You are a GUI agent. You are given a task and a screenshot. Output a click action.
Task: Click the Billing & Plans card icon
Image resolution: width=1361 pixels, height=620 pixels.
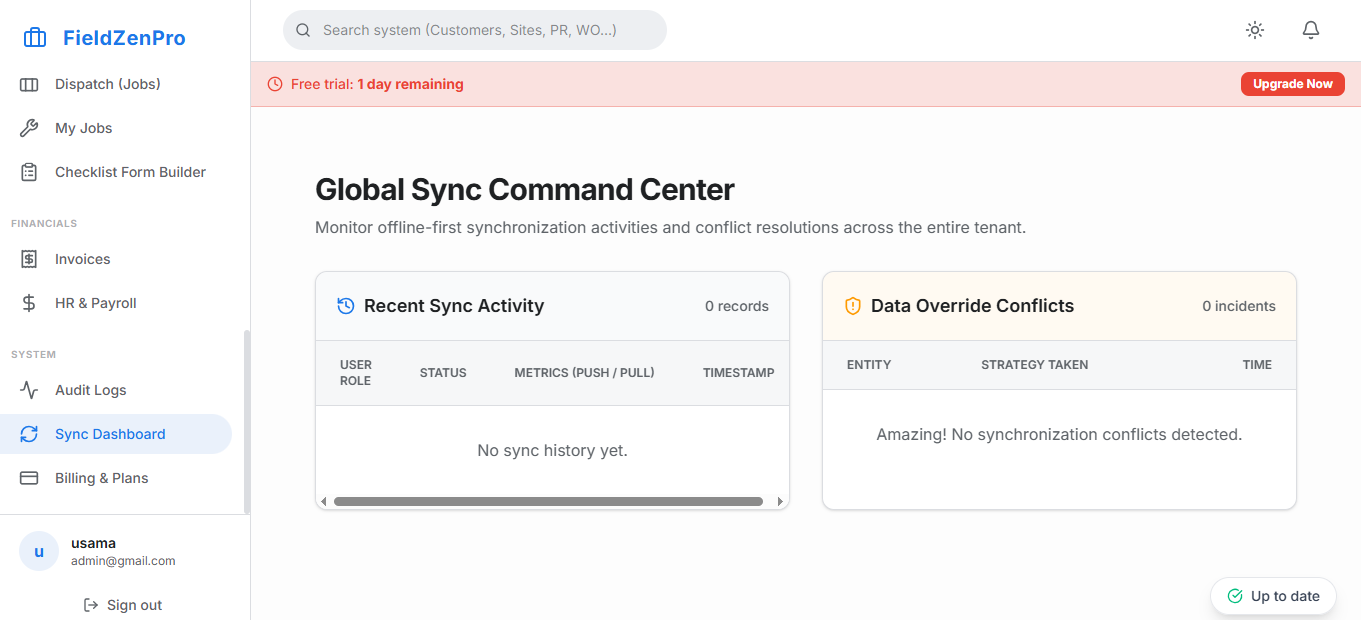point(29,478)
